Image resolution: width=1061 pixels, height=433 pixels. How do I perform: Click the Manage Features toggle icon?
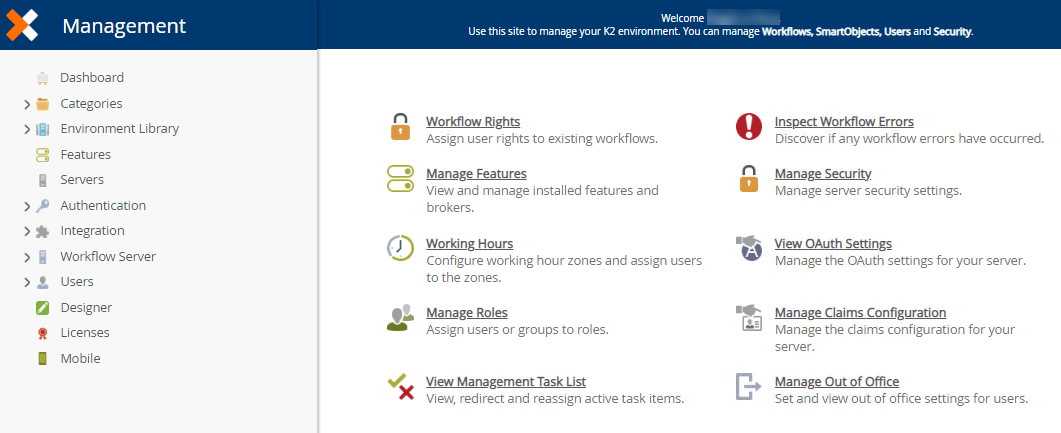(x=400, y=179)
